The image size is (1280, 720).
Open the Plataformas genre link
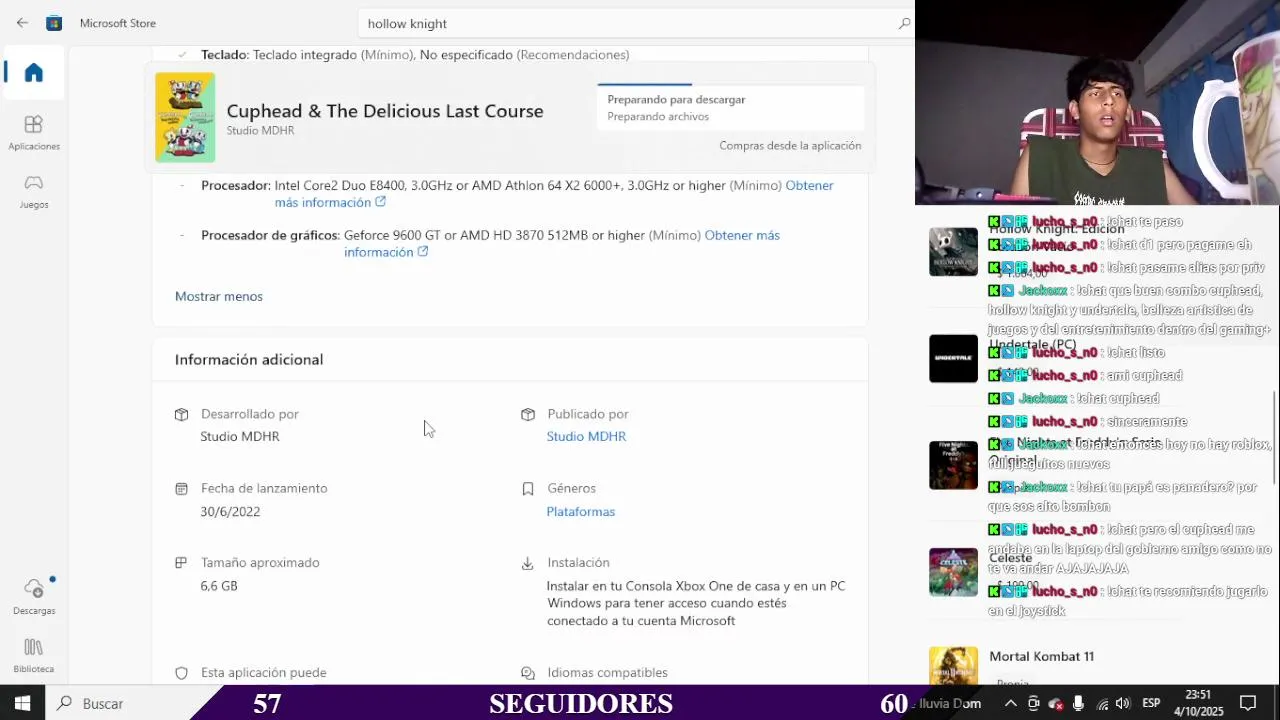tap(580, 511)
